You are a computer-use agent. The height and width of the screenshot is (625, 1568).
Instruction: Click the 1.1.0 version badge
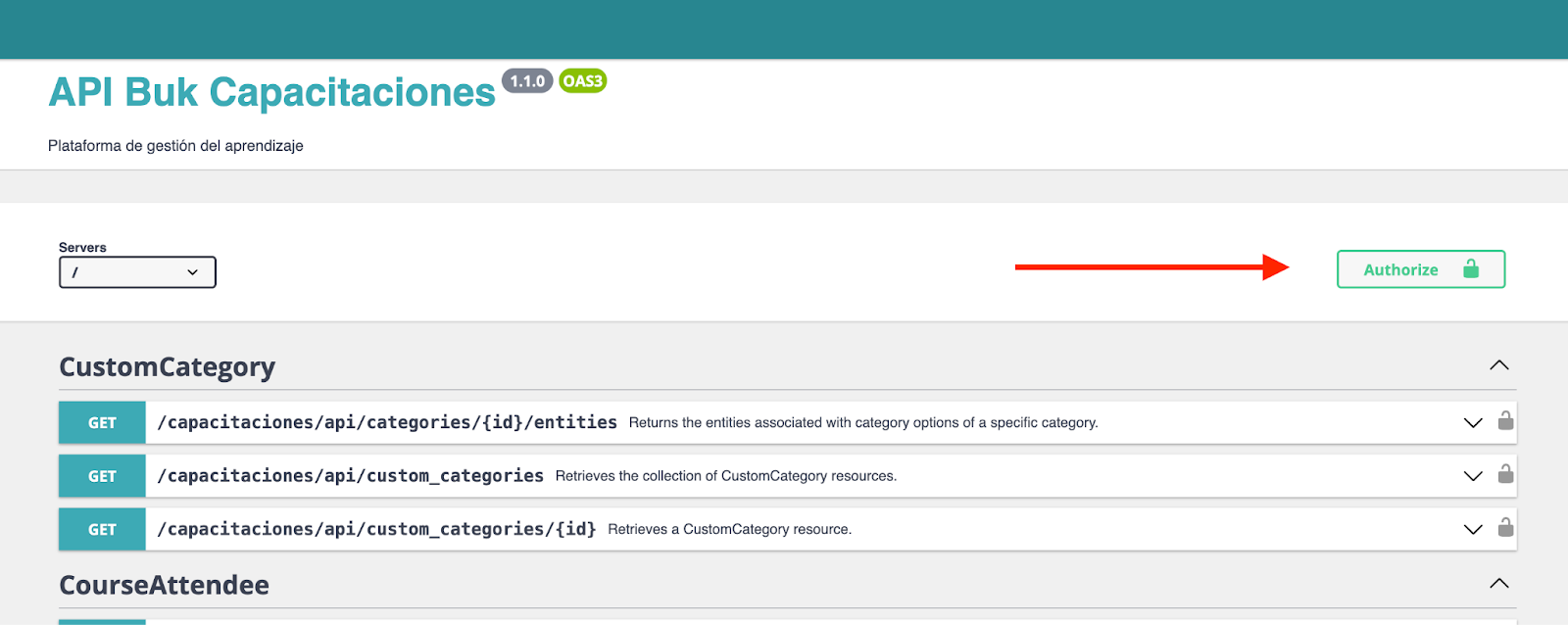point(527,81)
